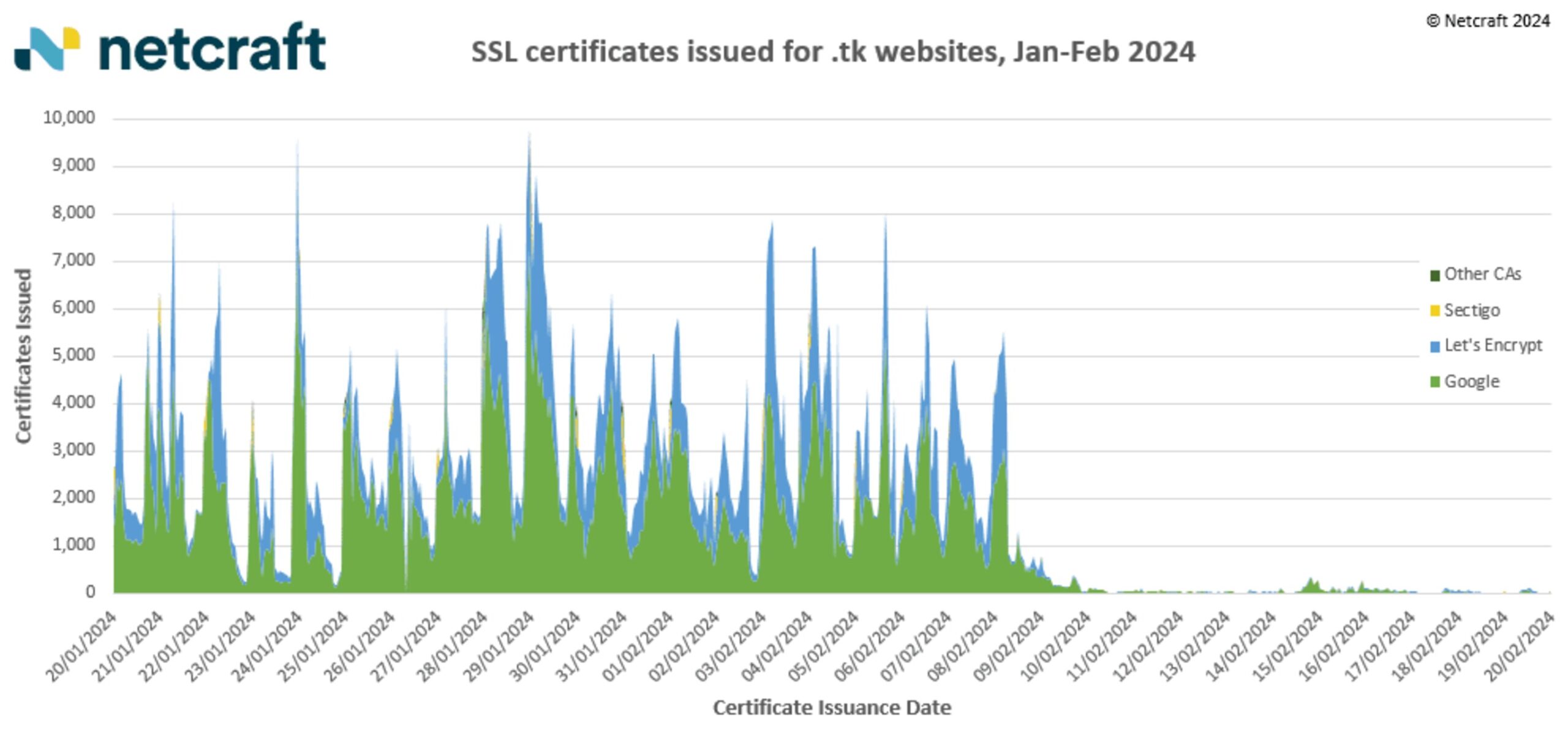Click the 09/02/2024 x-axis date label
1568x732 pixels.
pos(1008,647)
